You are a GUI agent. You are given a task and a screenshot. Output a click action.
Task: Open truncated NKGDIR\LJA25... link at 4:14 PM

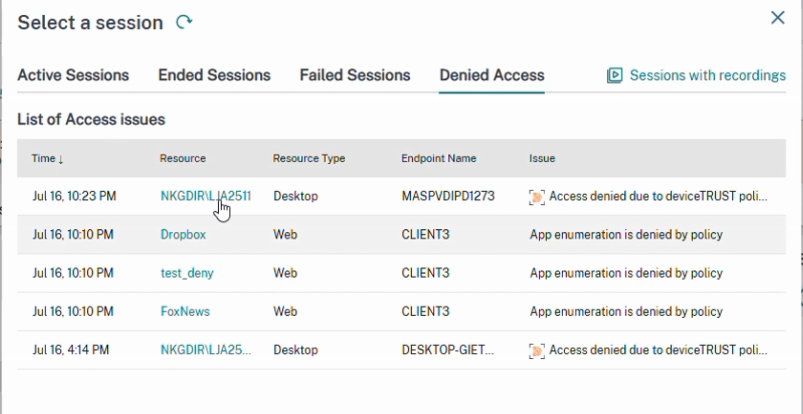[x=206, y=350]
